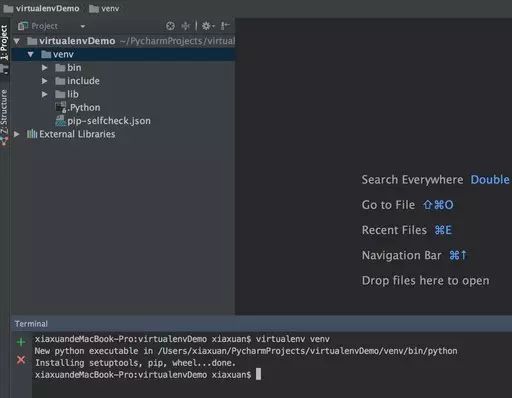Click the terminal command prompt line

point(148,375)
